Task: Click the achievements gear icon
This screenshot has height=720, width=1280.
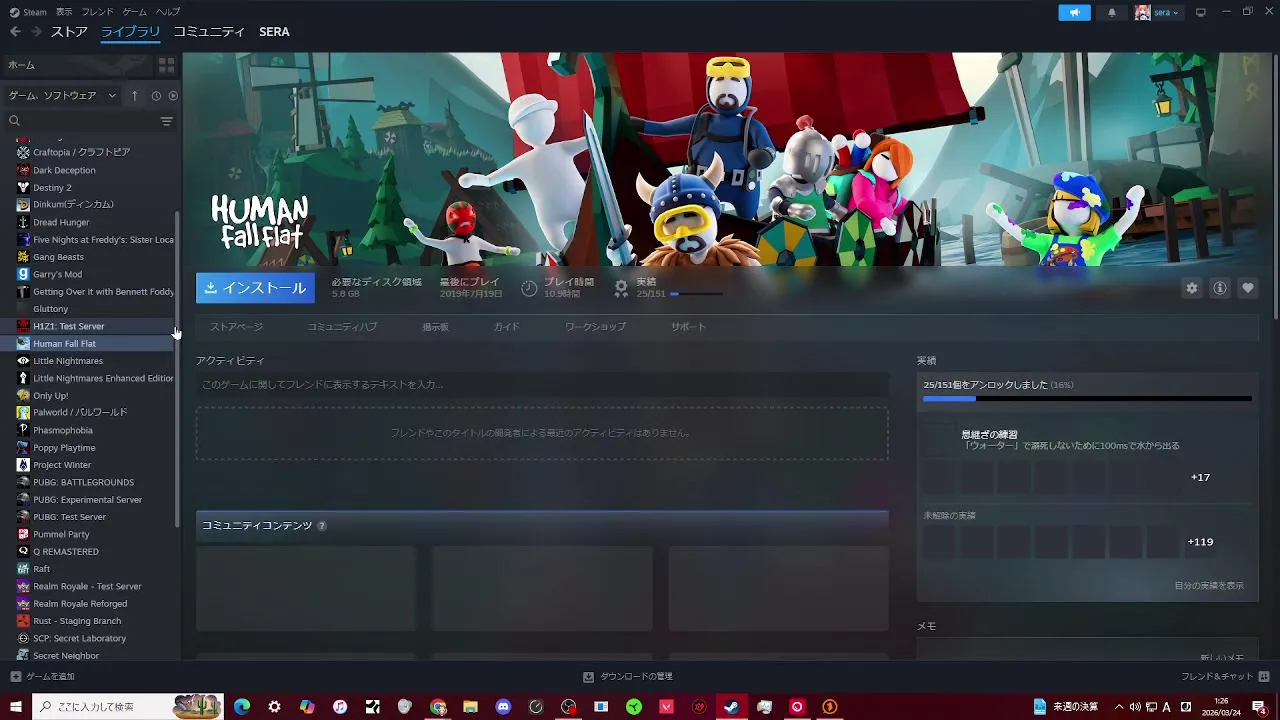Action: (x=621, y=288)
